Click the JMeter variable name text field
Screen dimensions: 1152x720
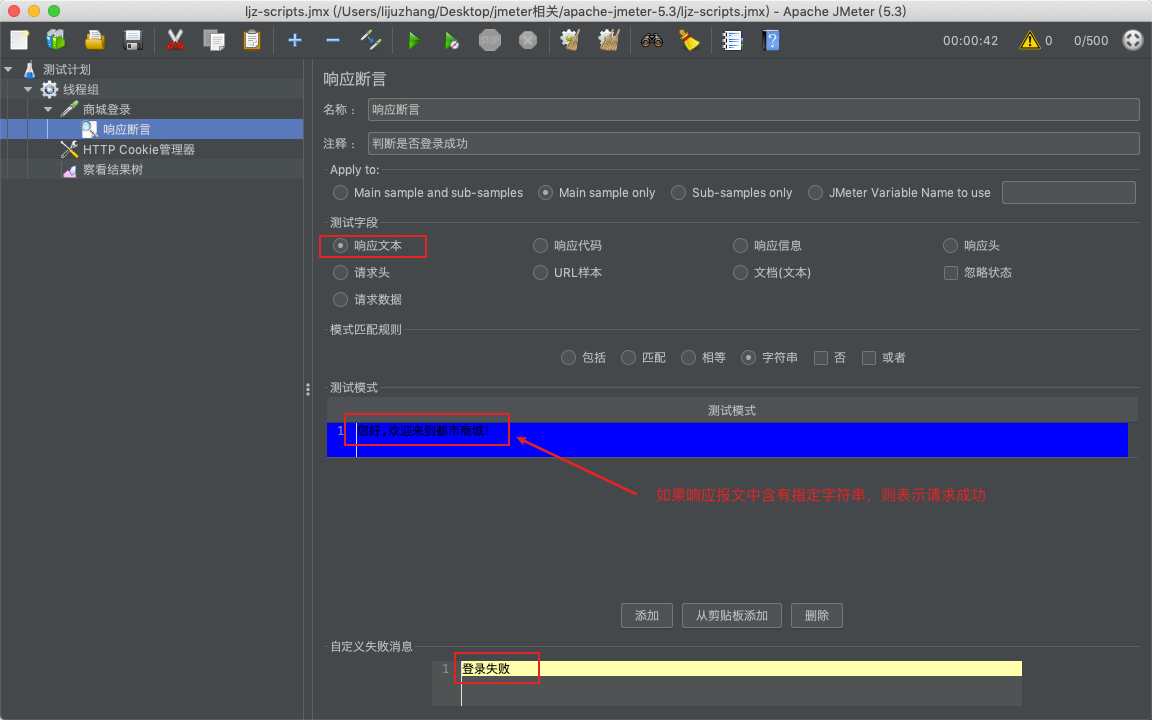(x=1068, y=192)
